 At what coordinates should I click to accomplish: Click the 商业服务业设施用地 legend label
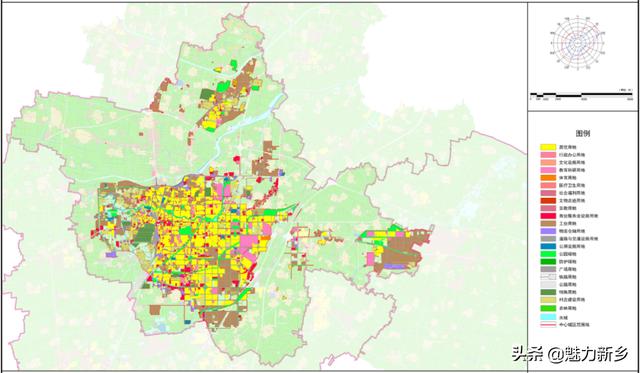tap(578, 215)
